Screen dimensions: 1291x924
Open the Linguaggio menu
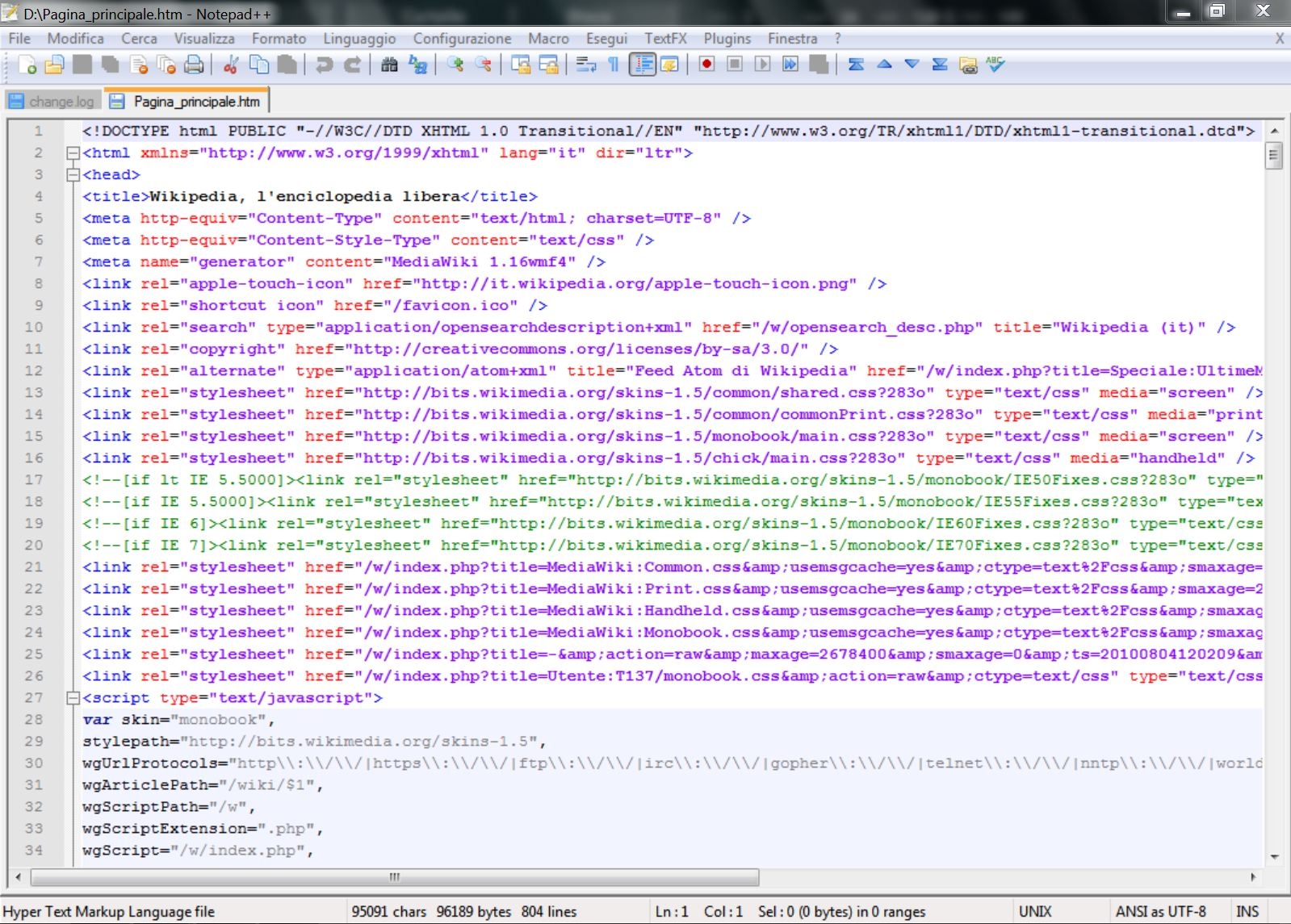[359, 39]
